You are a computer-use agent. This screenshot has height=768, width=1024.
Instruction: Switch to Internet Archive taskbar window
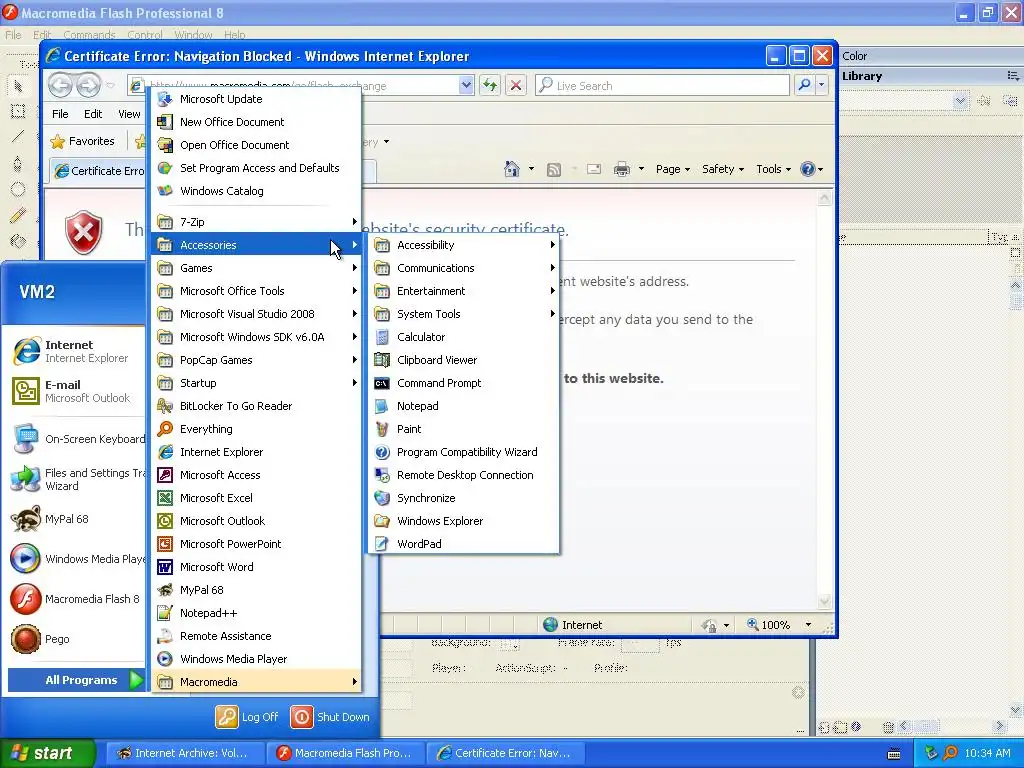pyautogui.click(x=184, y=753)
